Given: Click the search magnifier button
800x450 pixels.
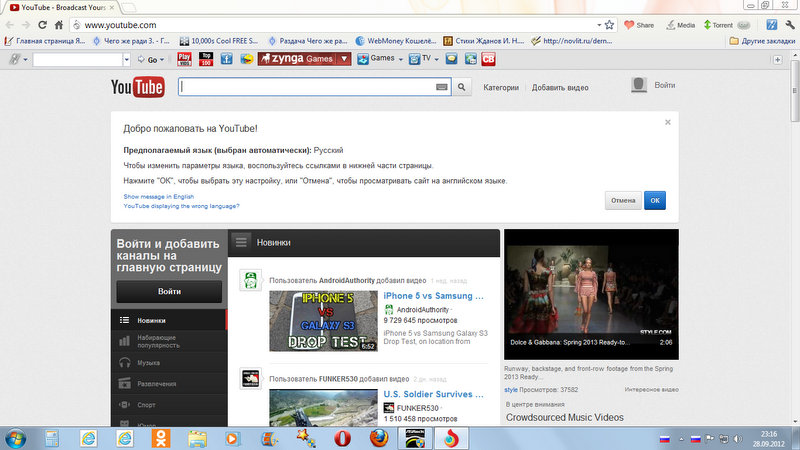Looking at the screenshot, I should [461, 87].
